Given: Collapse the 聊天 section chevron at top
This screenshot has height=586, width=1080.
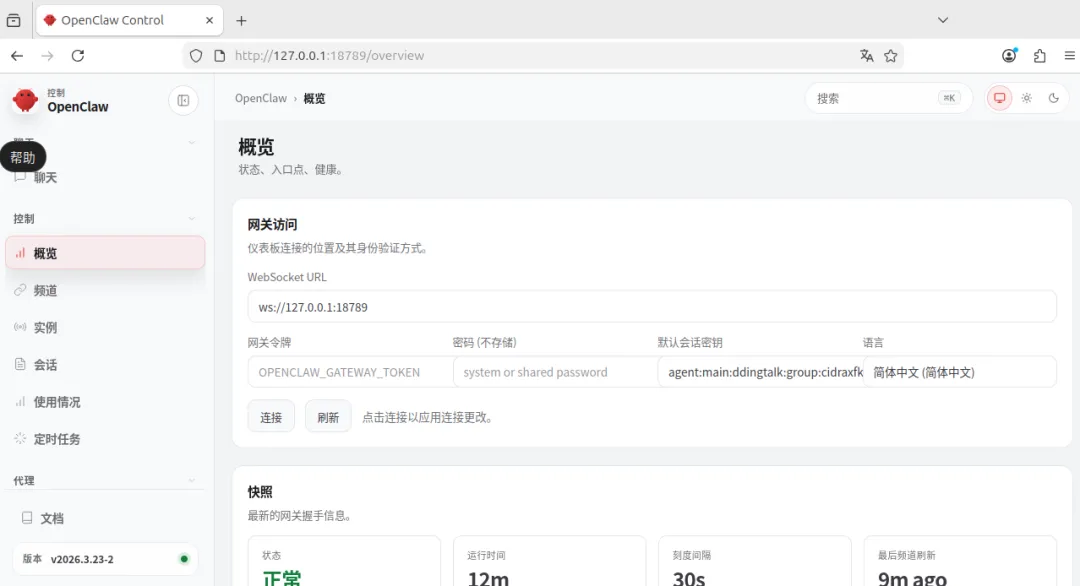Looking at the screenshot, I should pyautogui.click(x=191, y=143).
